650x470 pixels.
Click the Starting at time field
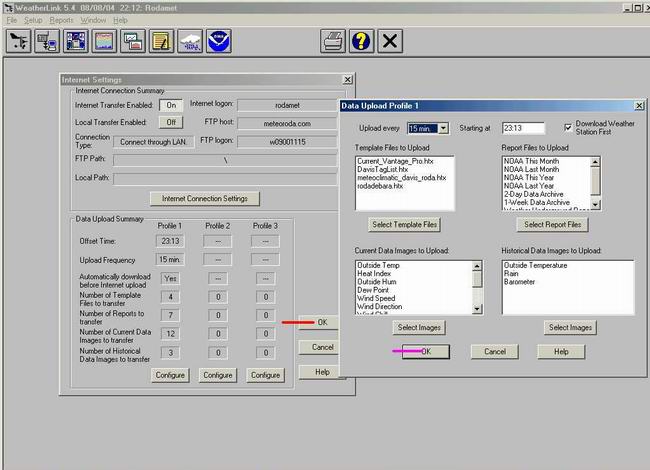(523, 128)
